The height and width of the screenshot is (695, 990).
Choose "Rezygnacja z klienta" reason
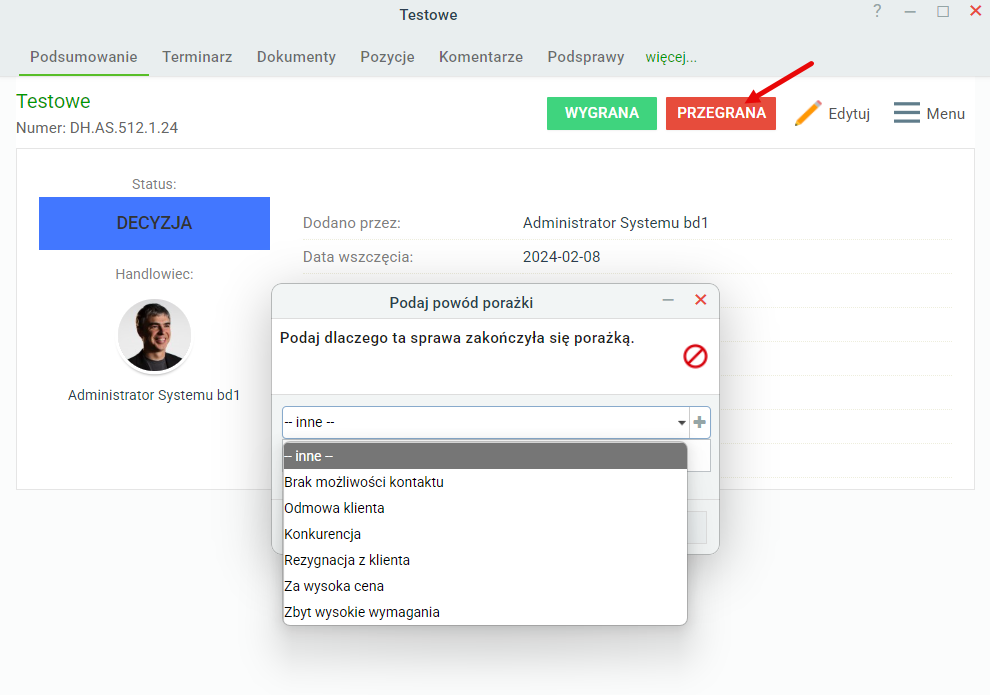[x=485, y=560]
